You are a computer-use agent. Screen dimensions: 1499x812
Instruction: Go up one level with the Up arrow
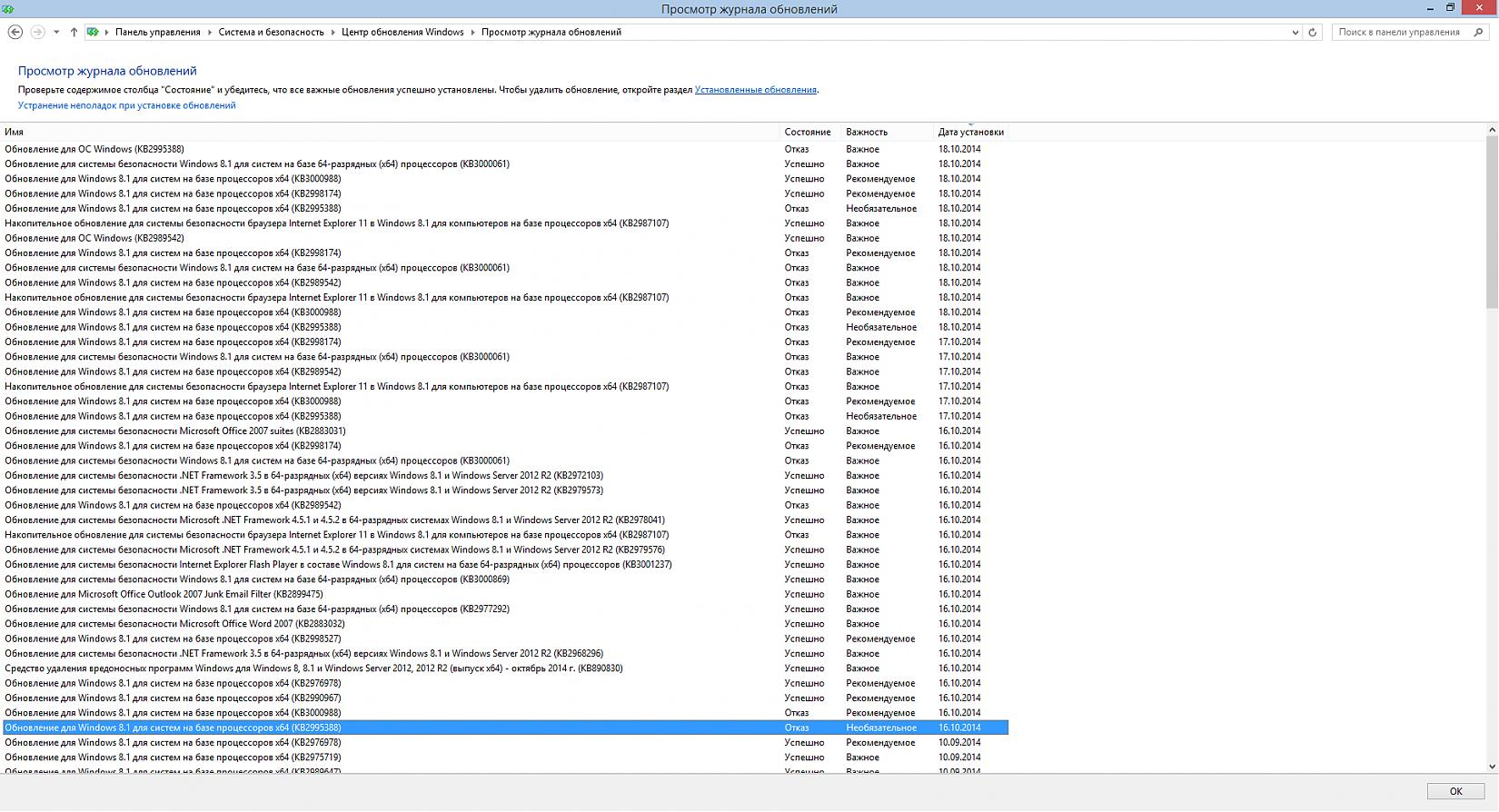[74, 32]
